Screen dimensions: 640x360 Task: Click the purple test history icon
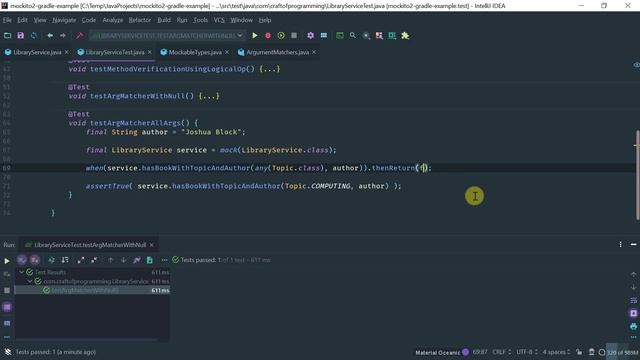(137, 260)
